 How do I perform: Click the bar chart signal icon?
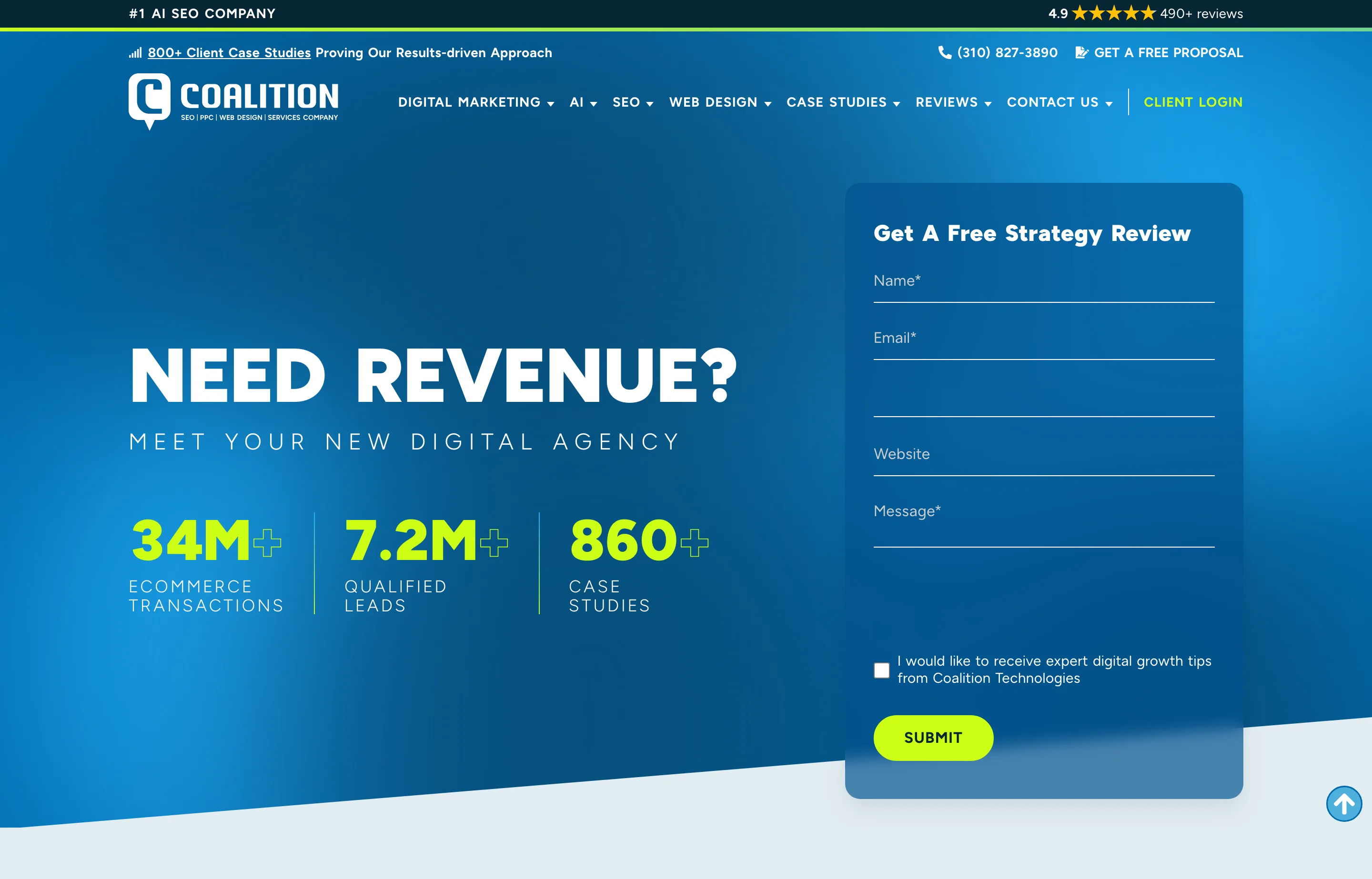135,53
